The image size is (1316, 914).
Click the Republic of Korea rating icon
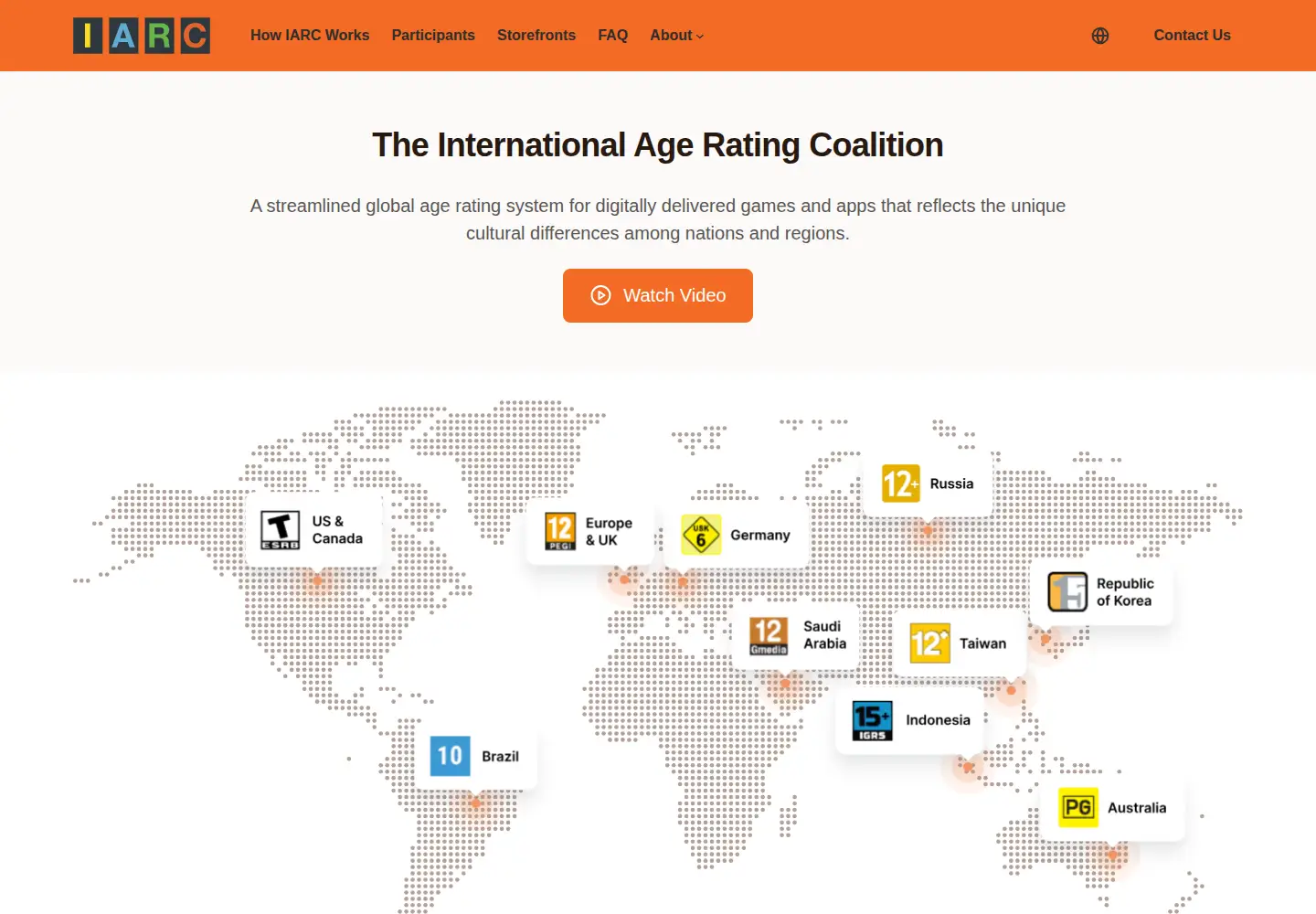(x=1067, y=591)
